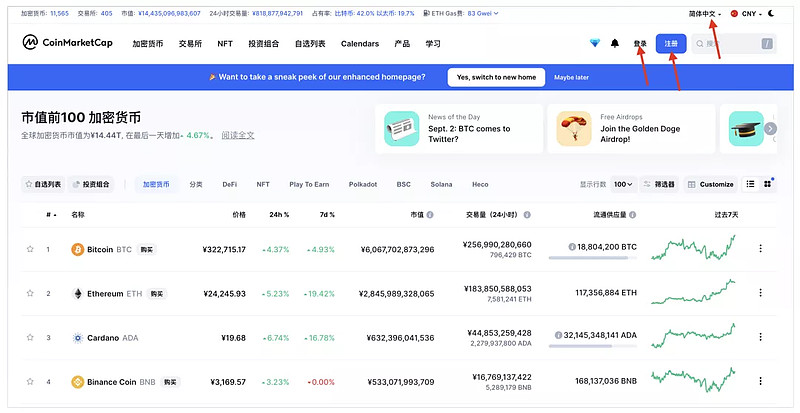Screen dimensions: 800x413
Task: Click the Cardano circulating supply progress bar
Action: coord(592,346)
